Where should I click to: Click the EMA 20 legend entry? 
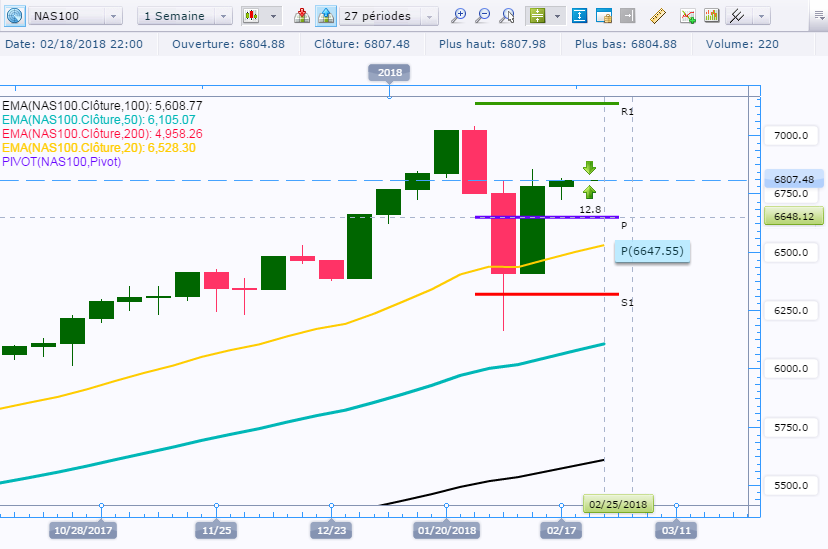click(x=99, y=148)
